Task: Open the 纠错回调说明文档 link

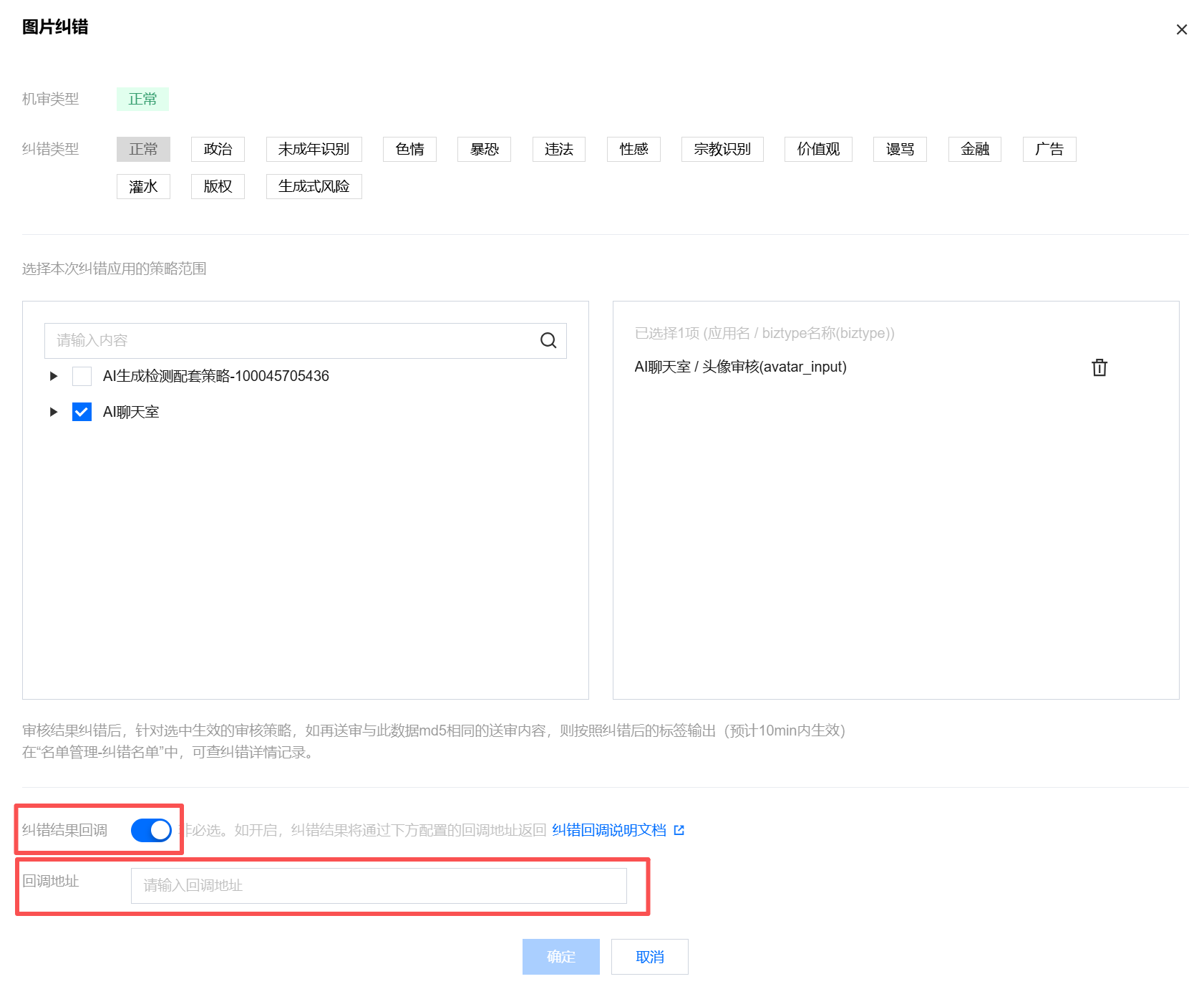Action: click(609, 830)
